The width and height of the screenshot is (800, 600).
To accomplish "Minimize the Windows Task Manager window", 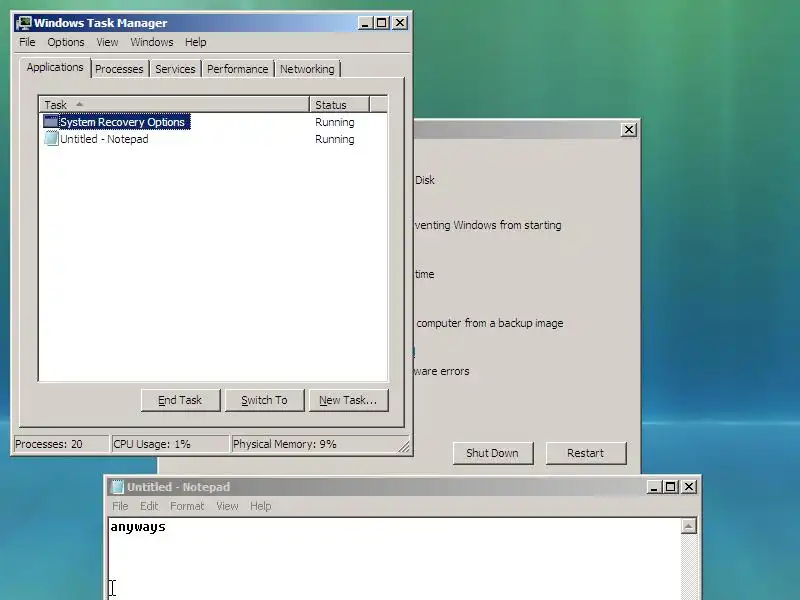I will (x=365, y=23).
